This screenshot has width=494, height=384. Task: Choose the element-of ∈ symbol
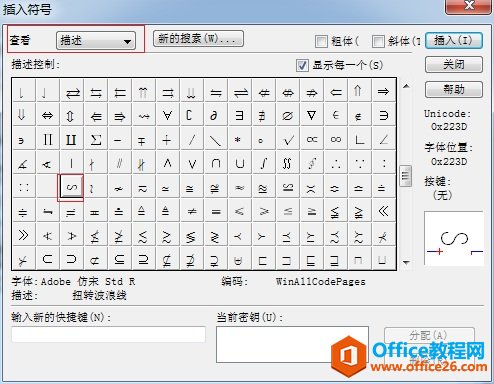[335, 115]
